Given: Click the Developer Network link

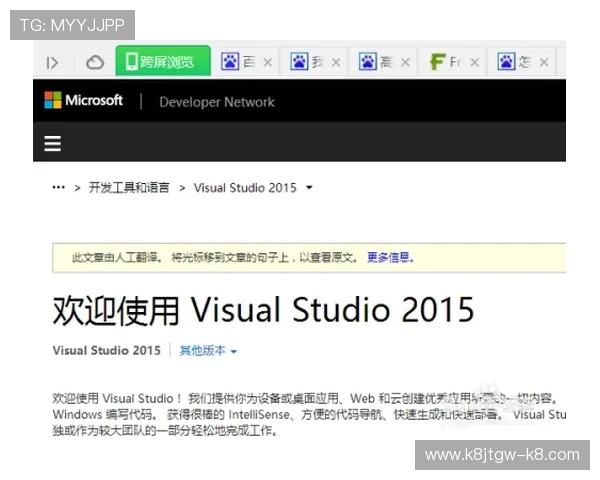Looking at the screenshot, I should (x=216, y=102).
